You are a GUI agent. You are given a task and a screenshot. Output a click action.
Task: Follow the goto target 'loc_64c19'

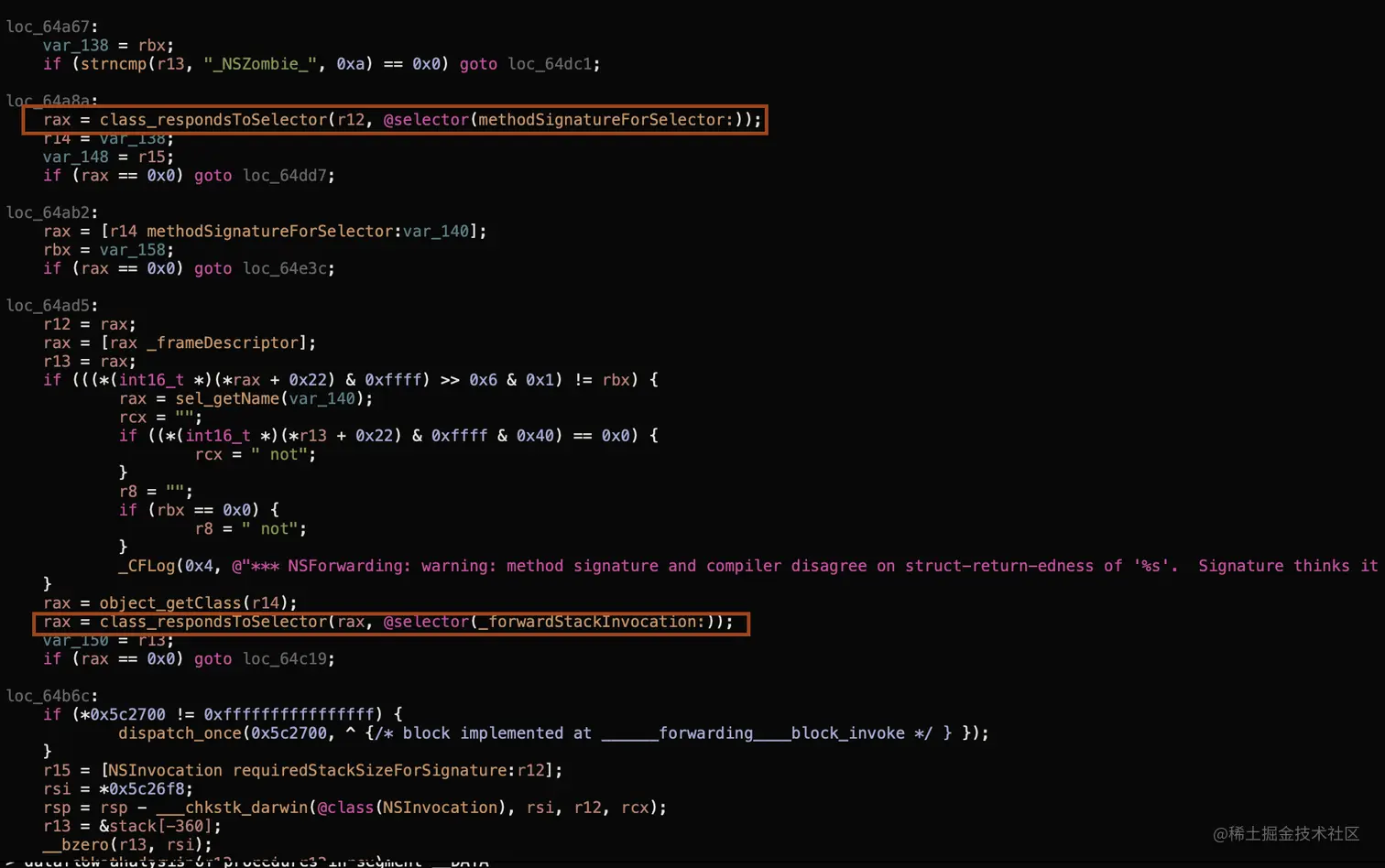point(284,659)
